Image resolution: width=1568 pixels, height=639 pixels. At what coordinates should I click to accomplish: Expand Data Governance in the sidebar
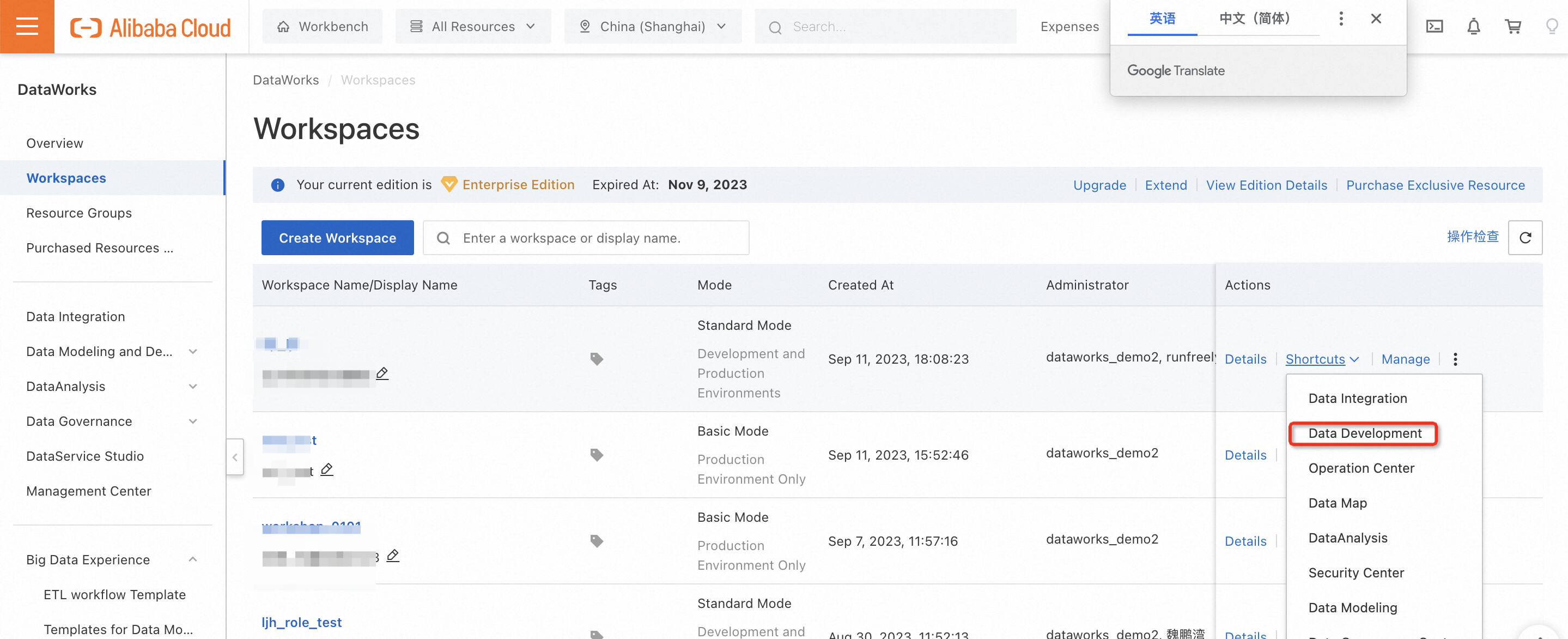click(193, 421)
